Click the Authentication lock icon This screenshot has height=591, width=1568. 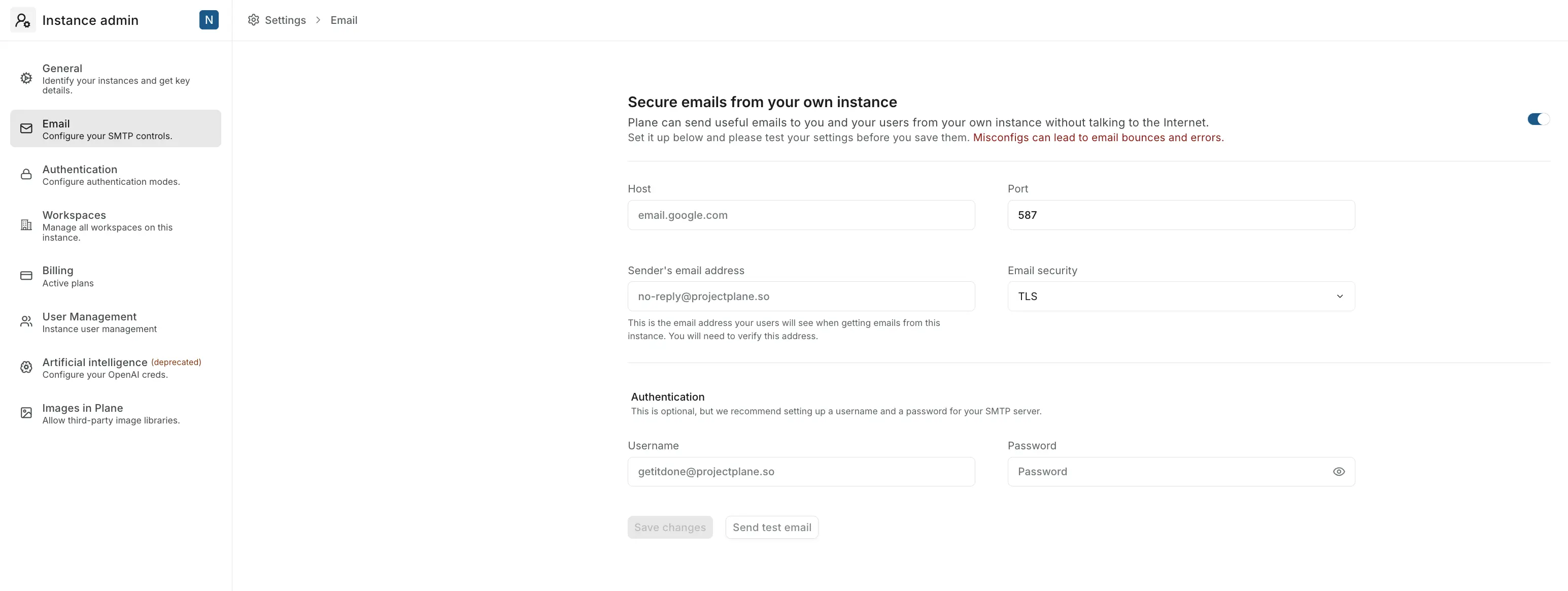(26, 175)
